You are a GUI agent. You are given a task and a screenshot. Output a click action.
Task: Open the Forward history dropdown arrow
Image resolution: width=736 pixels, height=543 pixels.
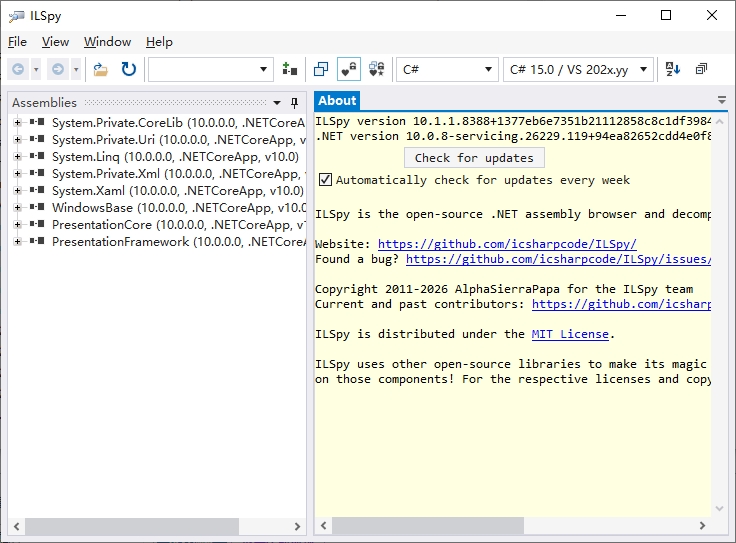tap(76, 69)
